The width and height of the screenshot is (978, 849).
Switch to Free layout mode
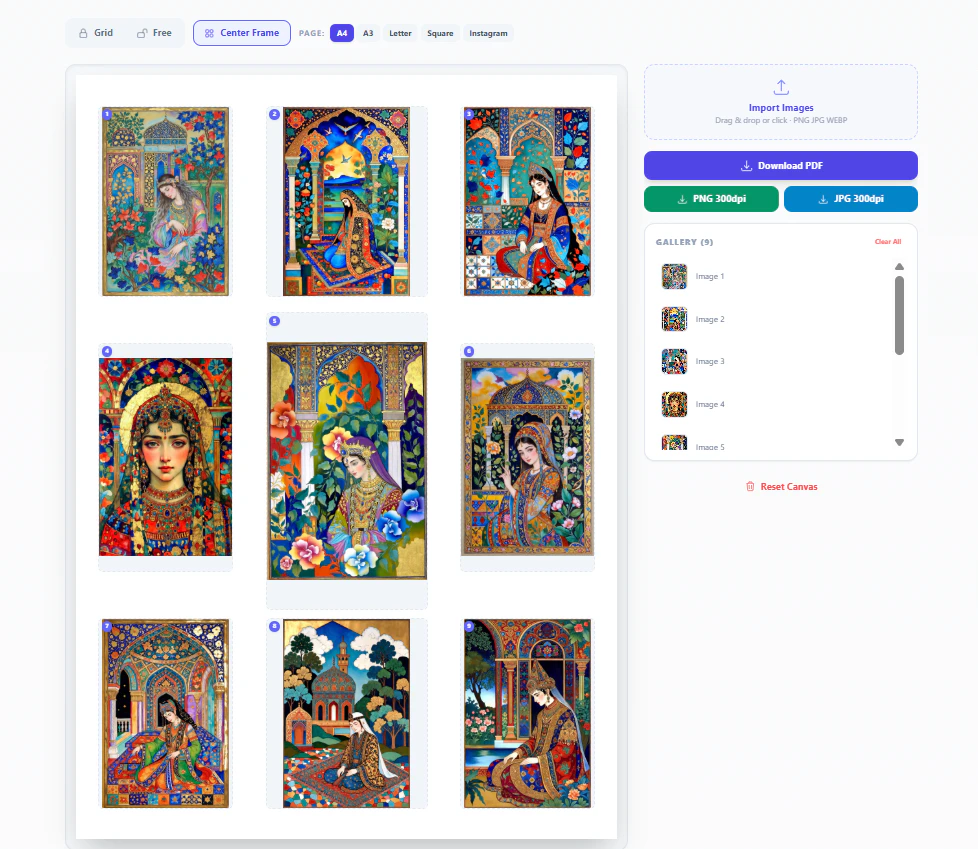pyautogui.click(x=154, y=33)
